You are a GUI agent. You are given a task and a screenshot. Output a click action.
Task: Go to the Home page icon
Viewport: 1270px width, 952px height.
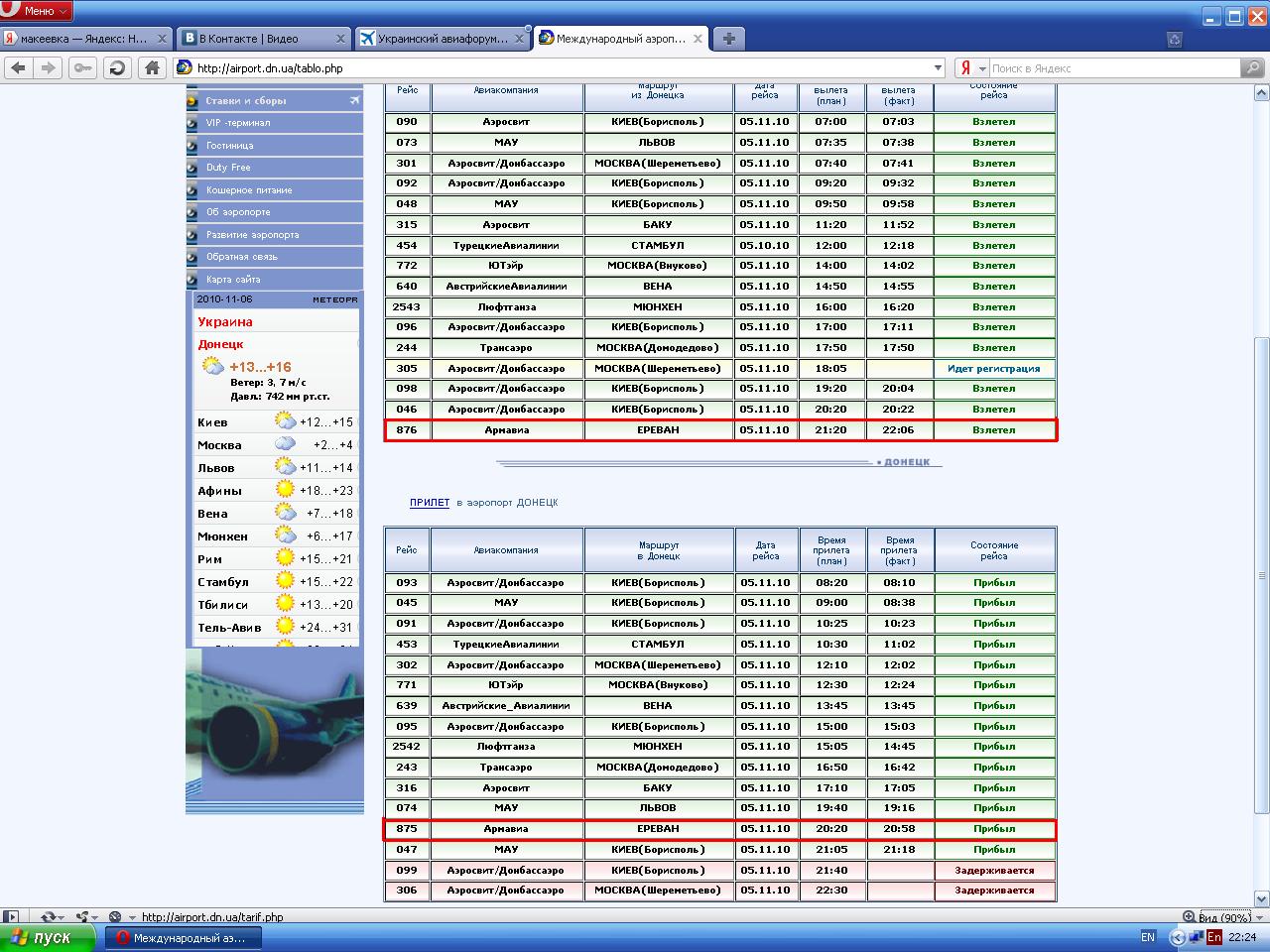tap(151, 68)
